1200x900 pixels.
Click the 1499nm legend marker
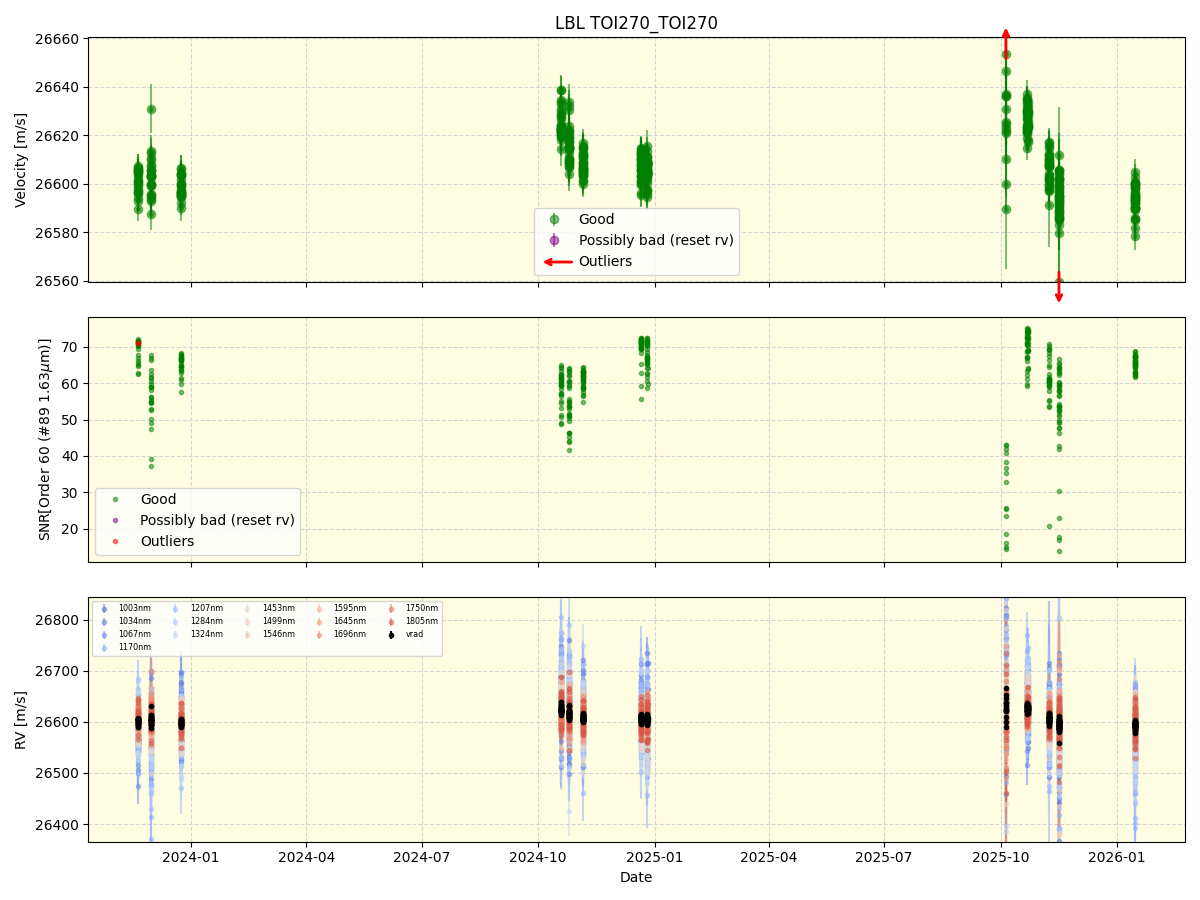248,621
